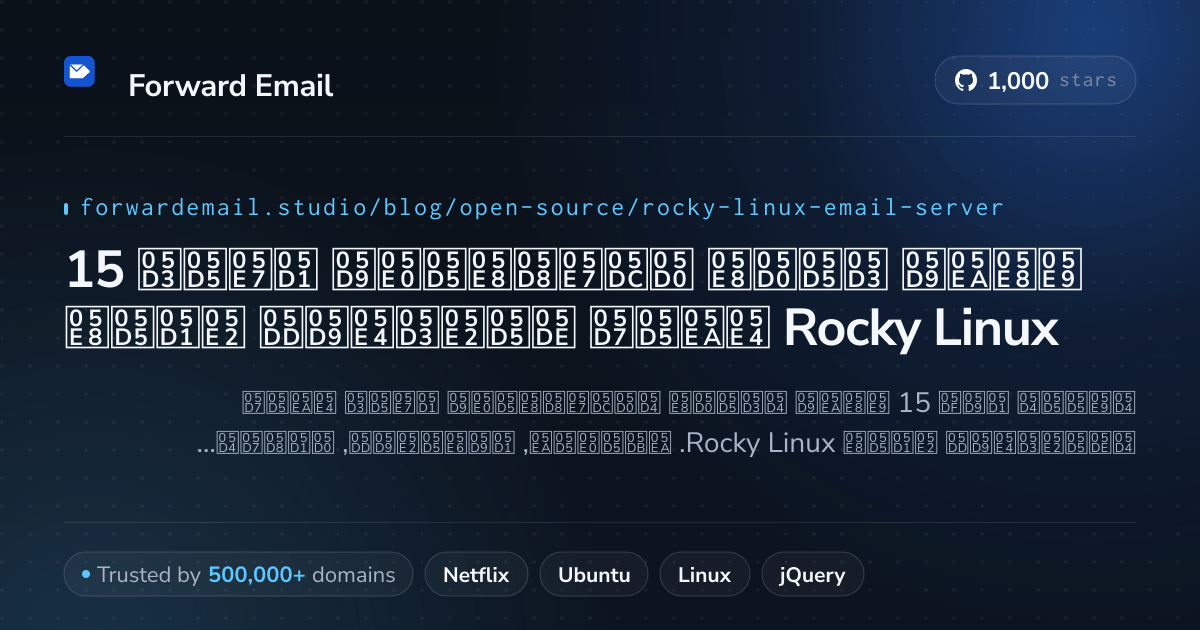The height and width of the screenshot is (630, 1200).
Task: Click the GitHub octocat icon
Action: (965, 81)
